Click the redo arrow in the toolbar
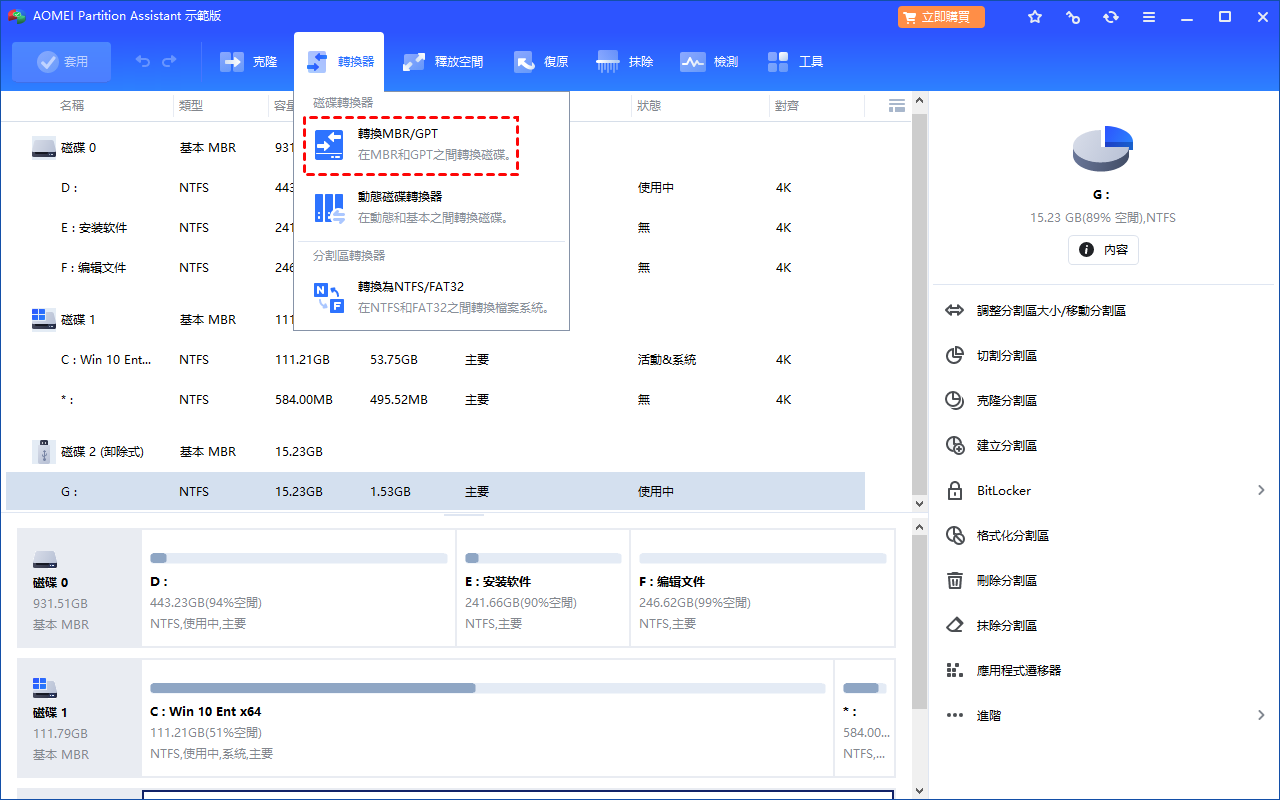This screenshot has height=800, width=1280. [x=169, y=62]
